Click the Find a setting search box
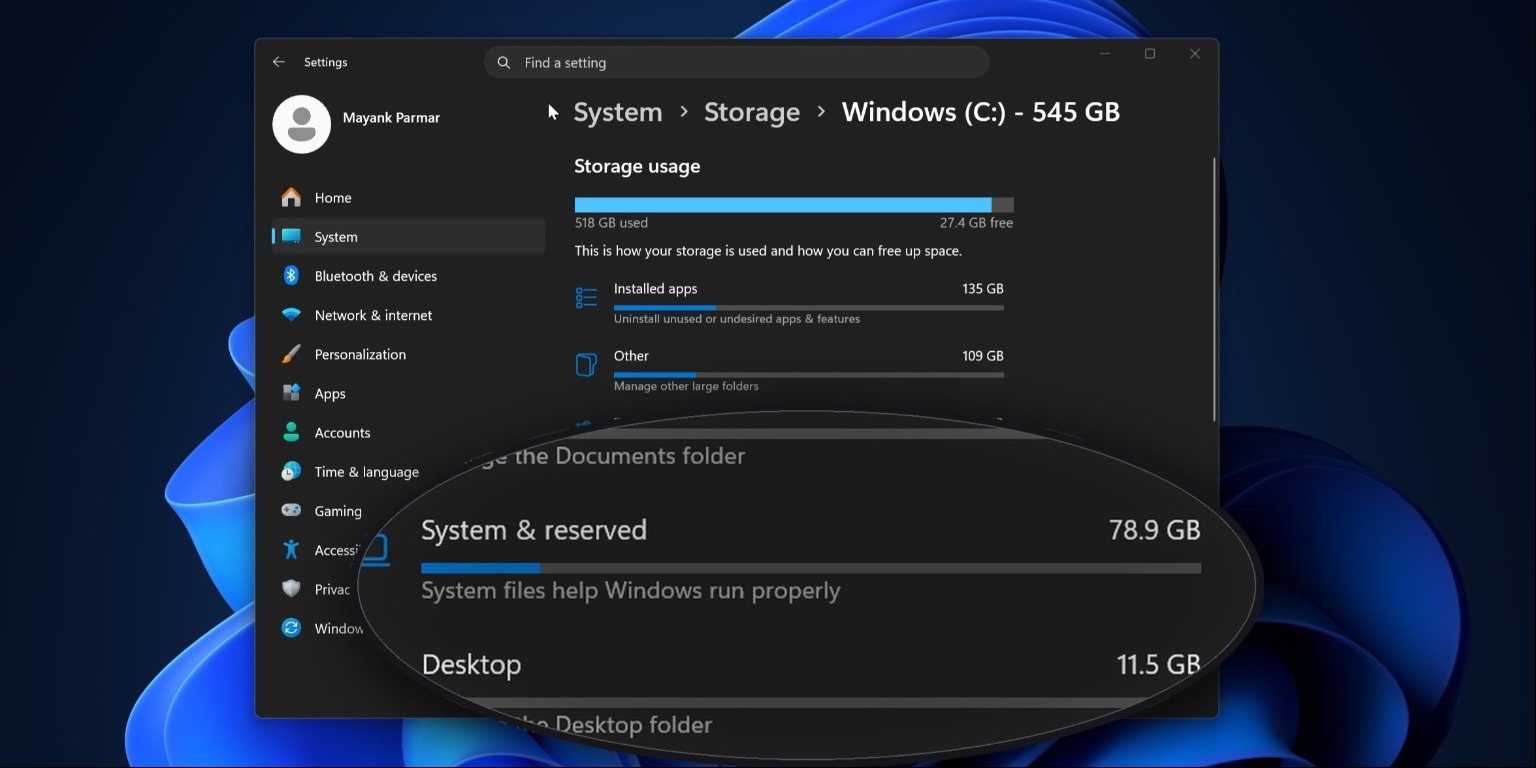1536x768 pixels. coord(737,62)
